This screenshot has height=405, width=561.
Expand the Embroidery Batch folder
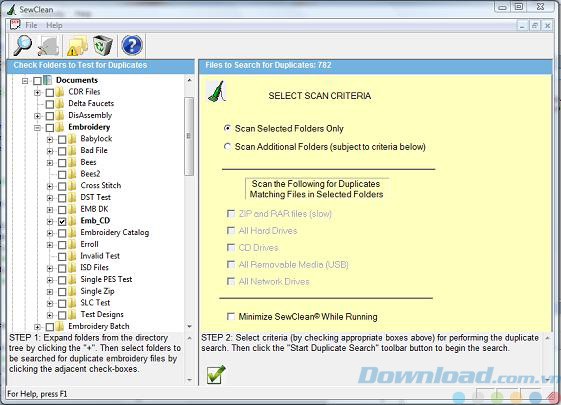37,327
